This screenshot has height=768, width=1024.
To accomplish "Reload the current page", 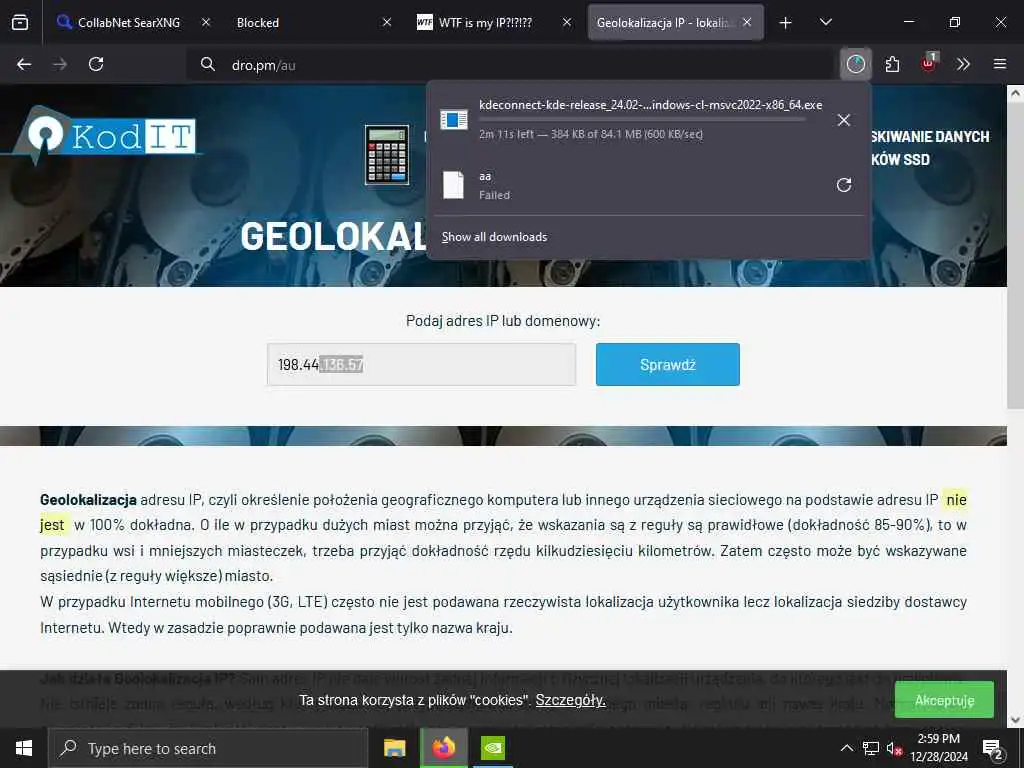I will coord(96,64).
